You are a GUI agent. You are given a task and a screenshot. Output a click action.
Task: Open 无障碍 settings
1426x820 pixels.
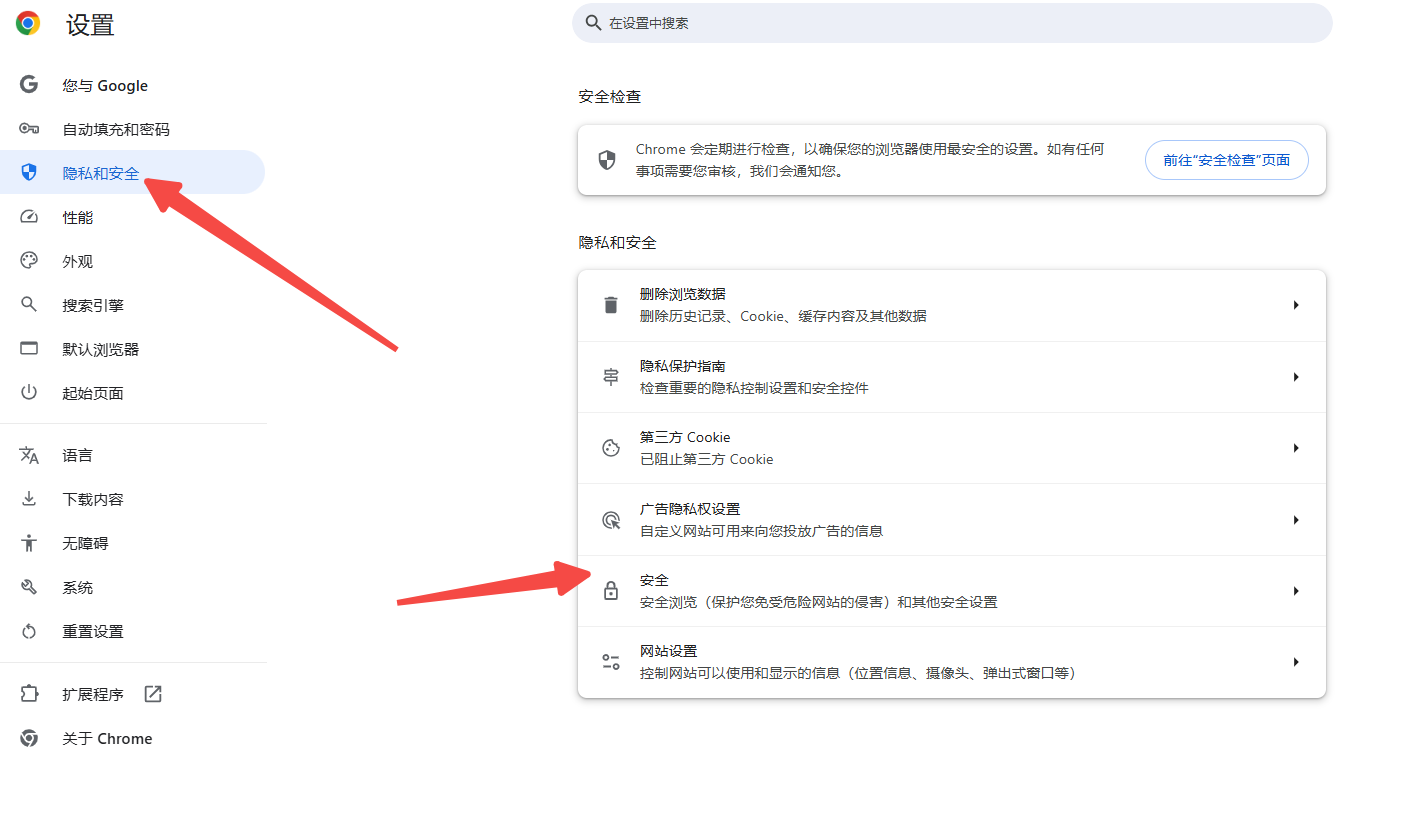(132, 543)
